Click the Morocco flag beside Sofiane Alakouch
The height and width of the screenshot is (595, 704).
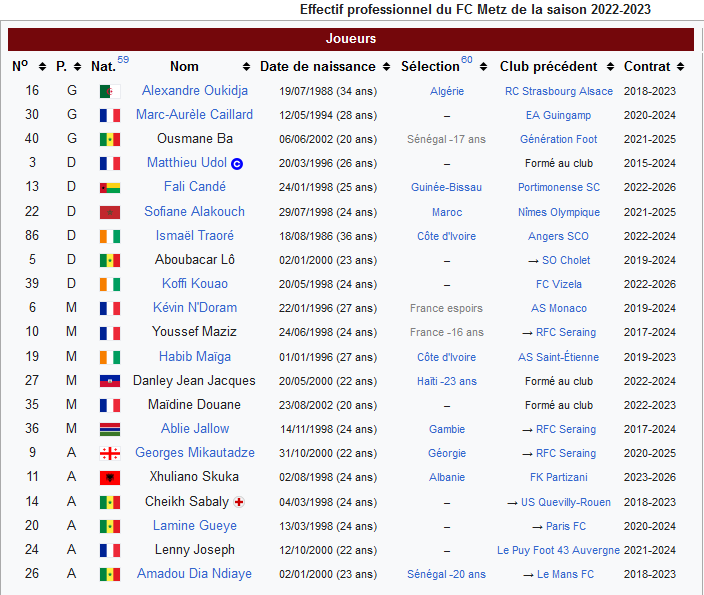click(x=110, y=212)
